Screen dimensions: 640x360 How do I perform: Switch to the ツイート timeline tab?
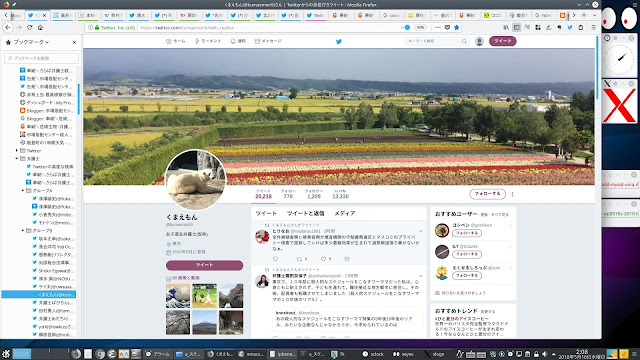pos(266,213)
